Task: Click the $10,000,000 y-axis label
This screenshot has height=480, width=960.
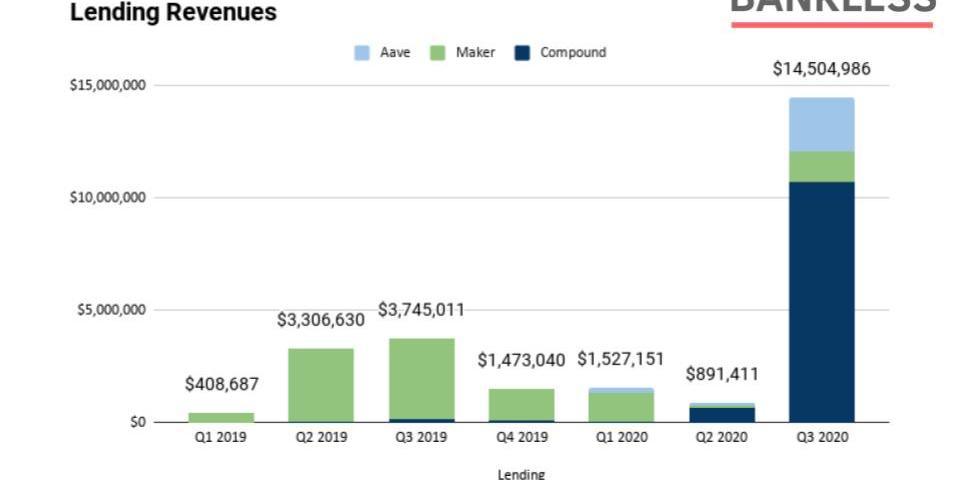Action: point(108,197)
